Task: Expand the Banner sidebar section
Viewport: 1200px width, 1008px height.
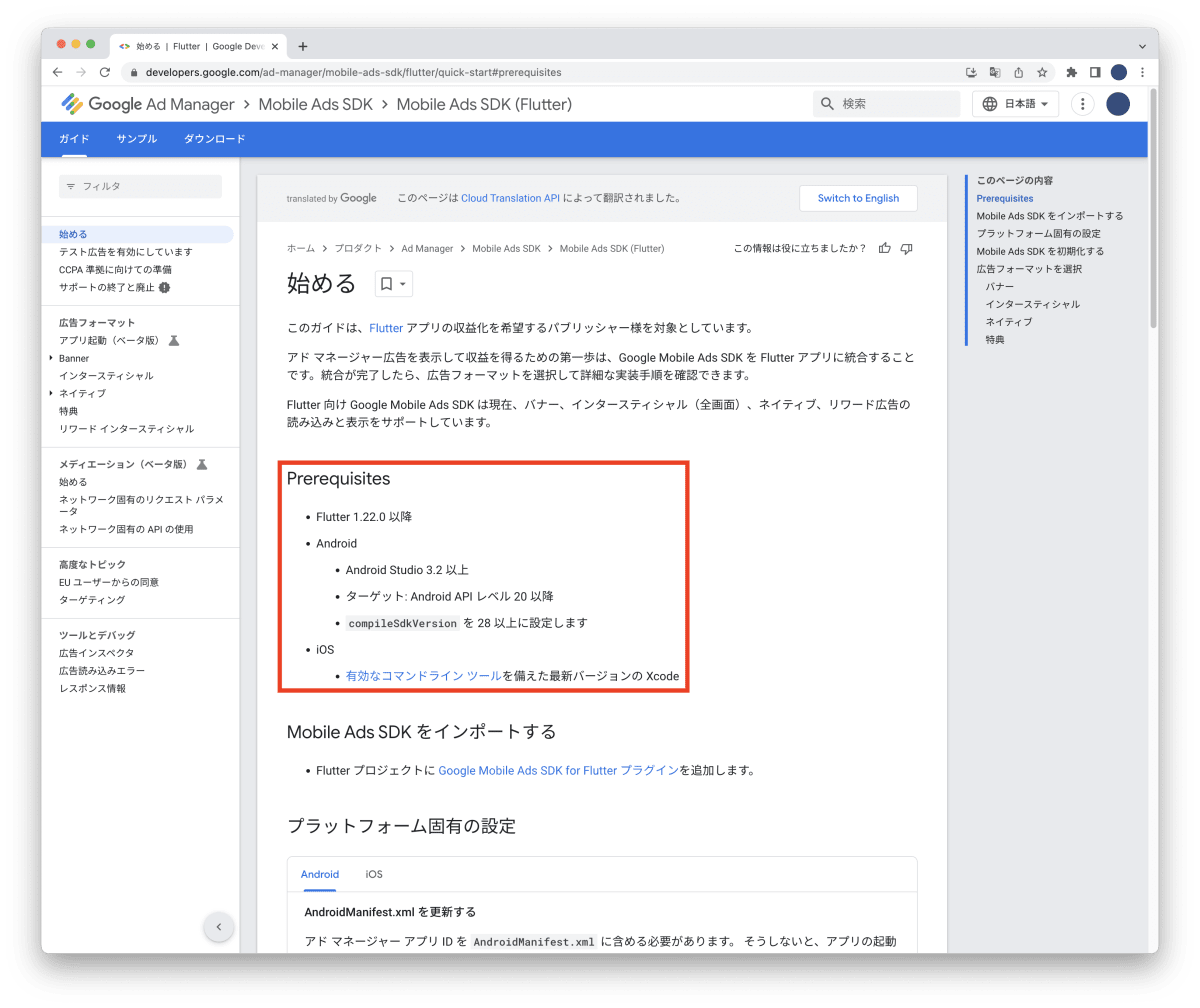Action: pos(51,358)
